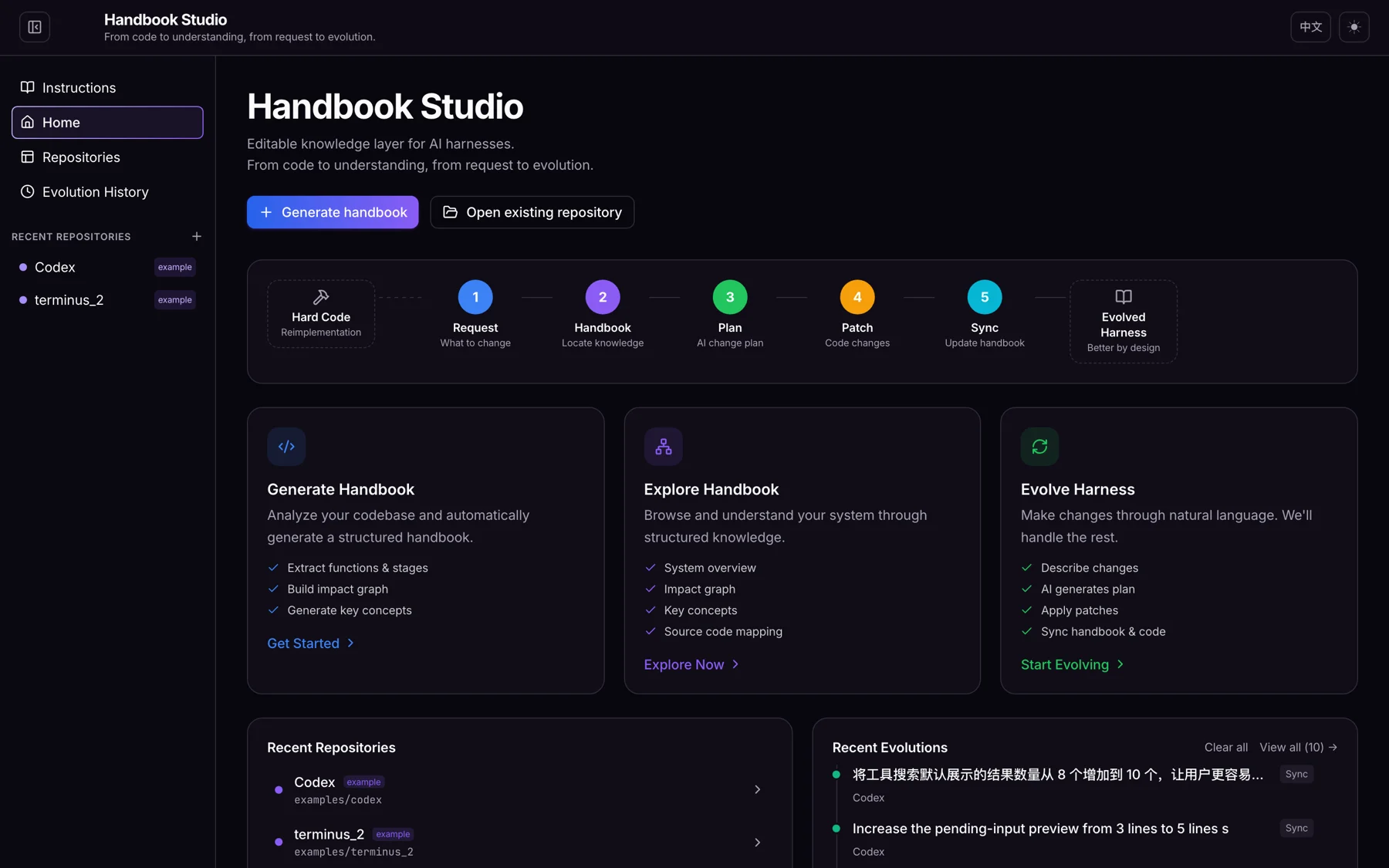Expand terminus_2 row chevron in Recent Repositories
This screenshot has width=1389, height=868.
click(x=758, y=843)
